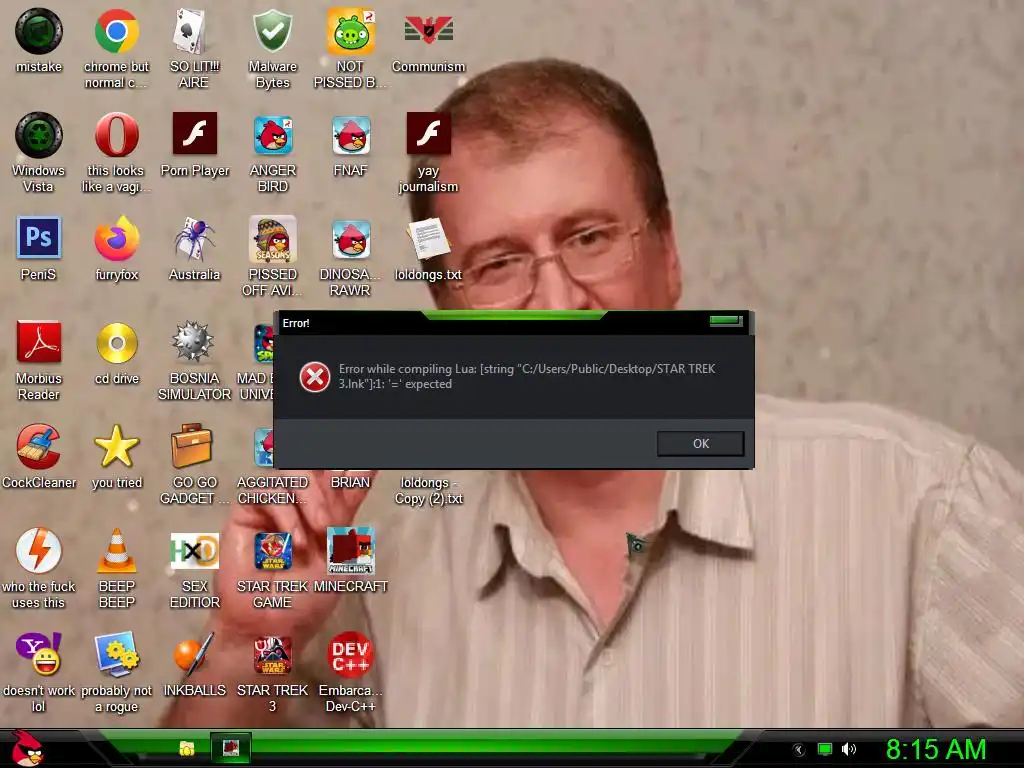Launch the 'furryfox' Firefox icon
1024x768 pixels.
pyautogui.click(x=116, y=238)
